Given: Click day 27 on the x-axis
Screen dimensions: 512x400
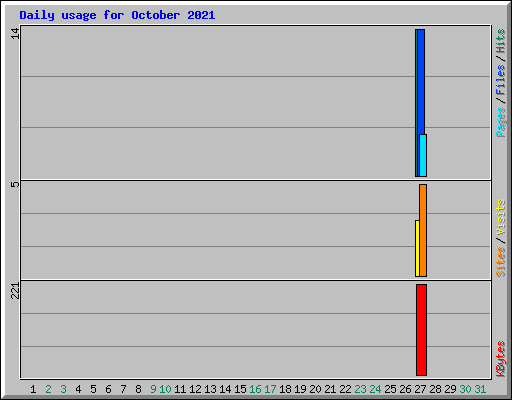Looking at the screenshot, I should [420, 389].
